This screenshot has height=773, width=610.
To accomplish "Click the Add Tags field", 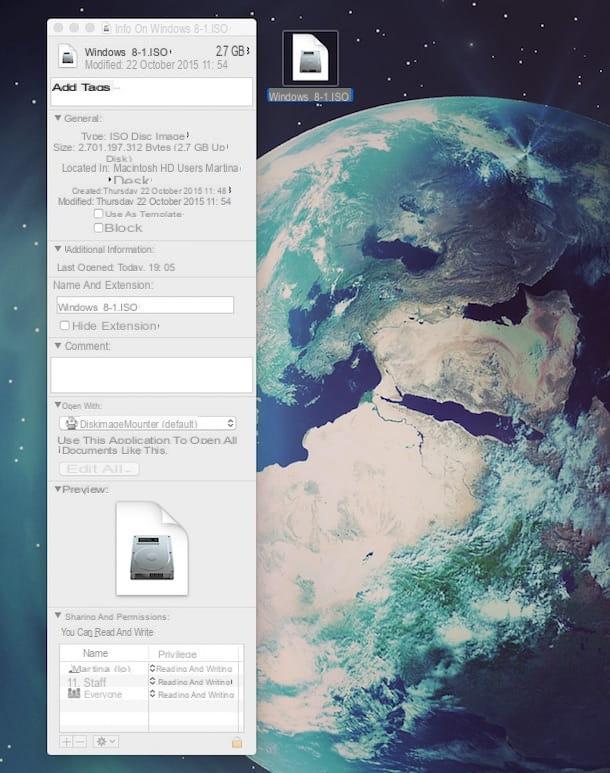I will pos(151,92).
